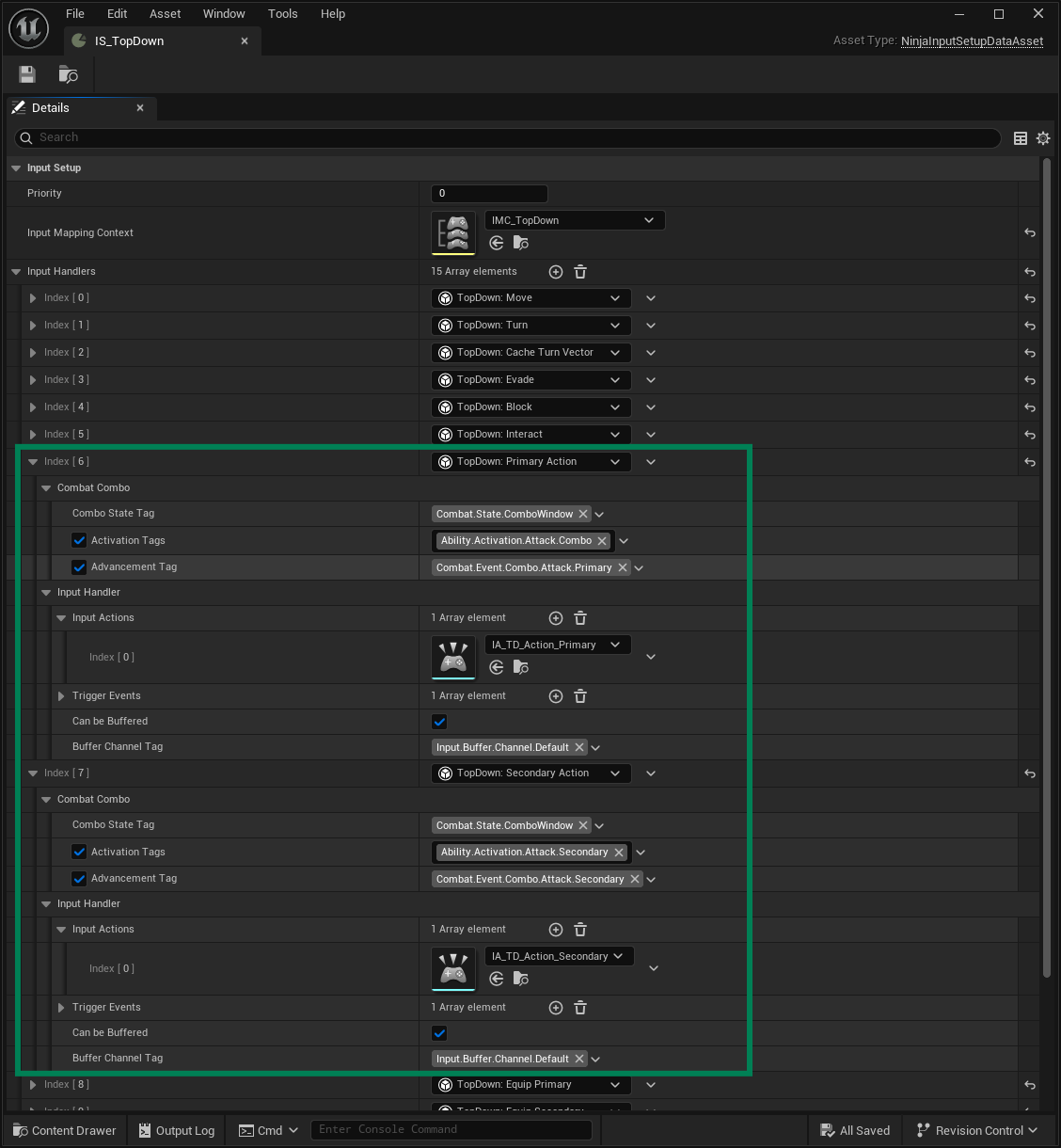Open Window menu
The width and height of the screenshot is (1061, 1148).
(224, 13)
